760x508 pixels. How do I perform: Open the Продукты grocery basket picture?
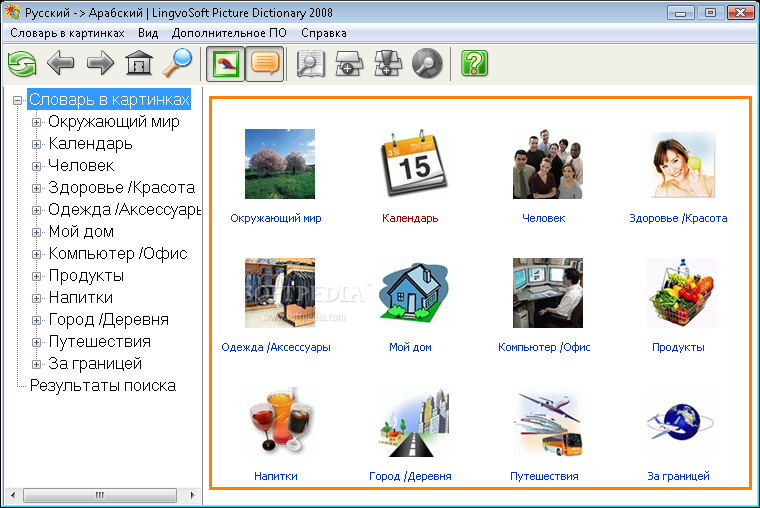tap(682, 293)
